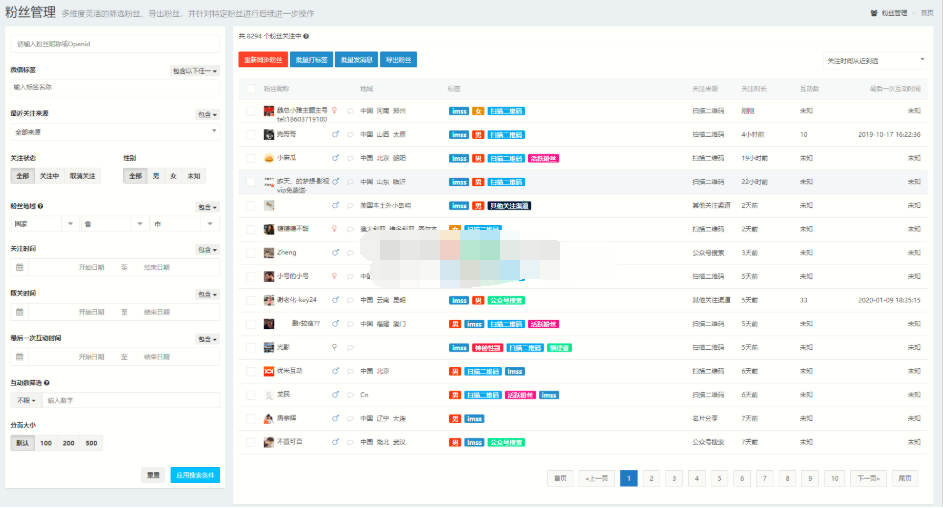Expand the 关注时间从近到远 sort dropdown
Image resolution: width=943 pixels, height=508 pixels.
pyautogui.click(x=873, y=61)
